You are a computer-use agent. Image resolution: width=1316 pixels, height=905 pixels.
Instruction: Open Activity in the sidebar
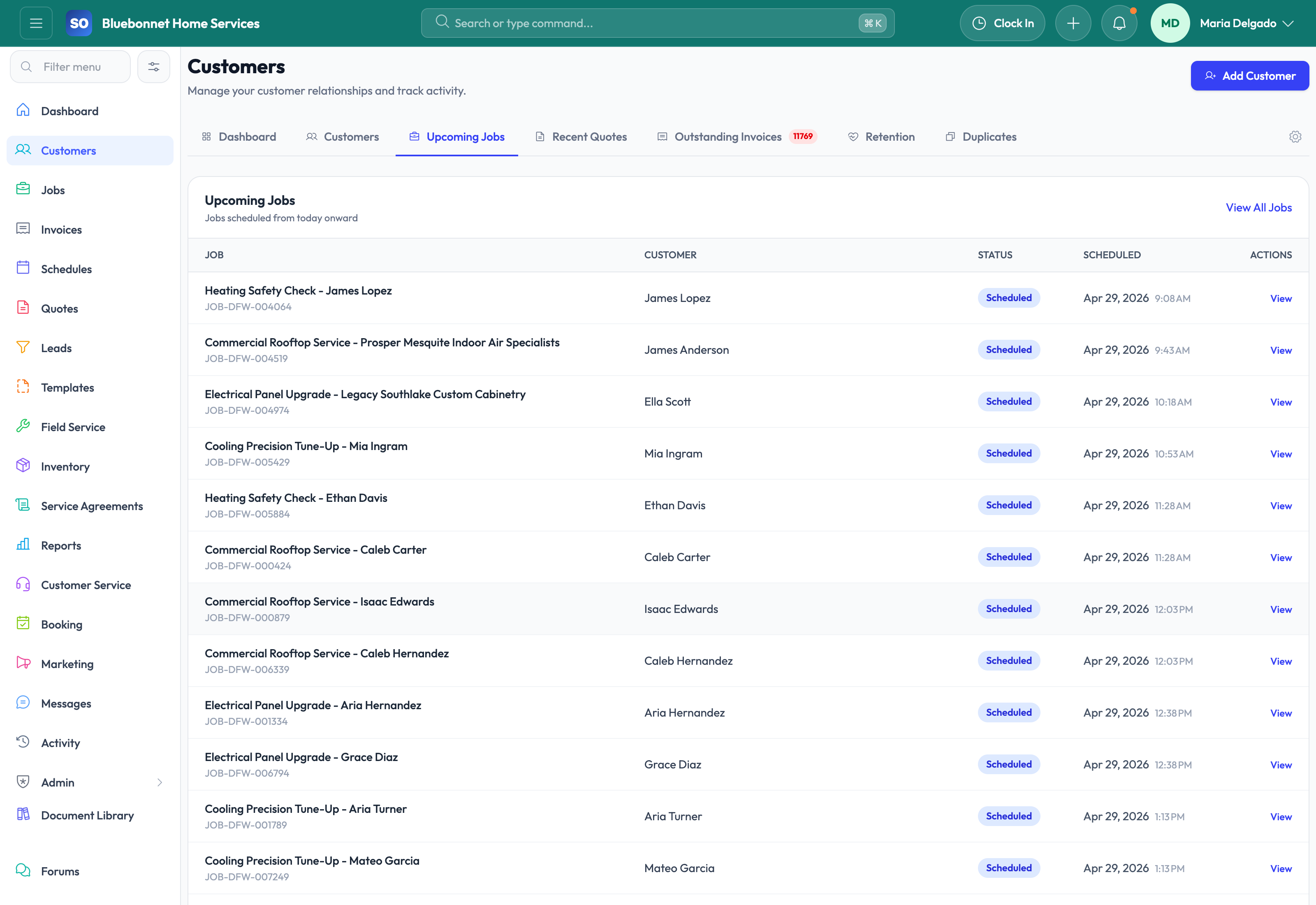(90, 743)
